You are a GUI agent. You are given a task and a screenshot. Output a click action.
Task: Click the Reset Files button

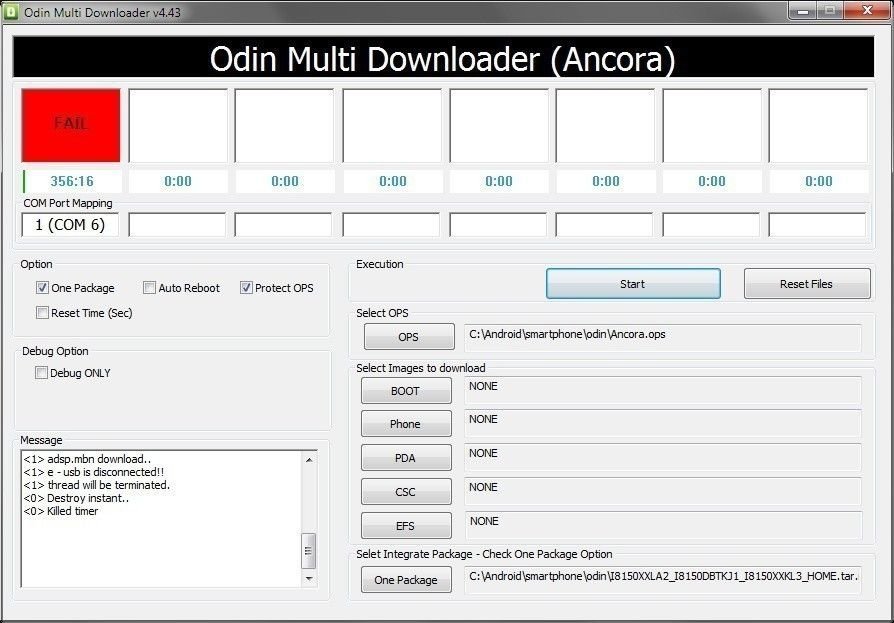(x=807, y=284)
